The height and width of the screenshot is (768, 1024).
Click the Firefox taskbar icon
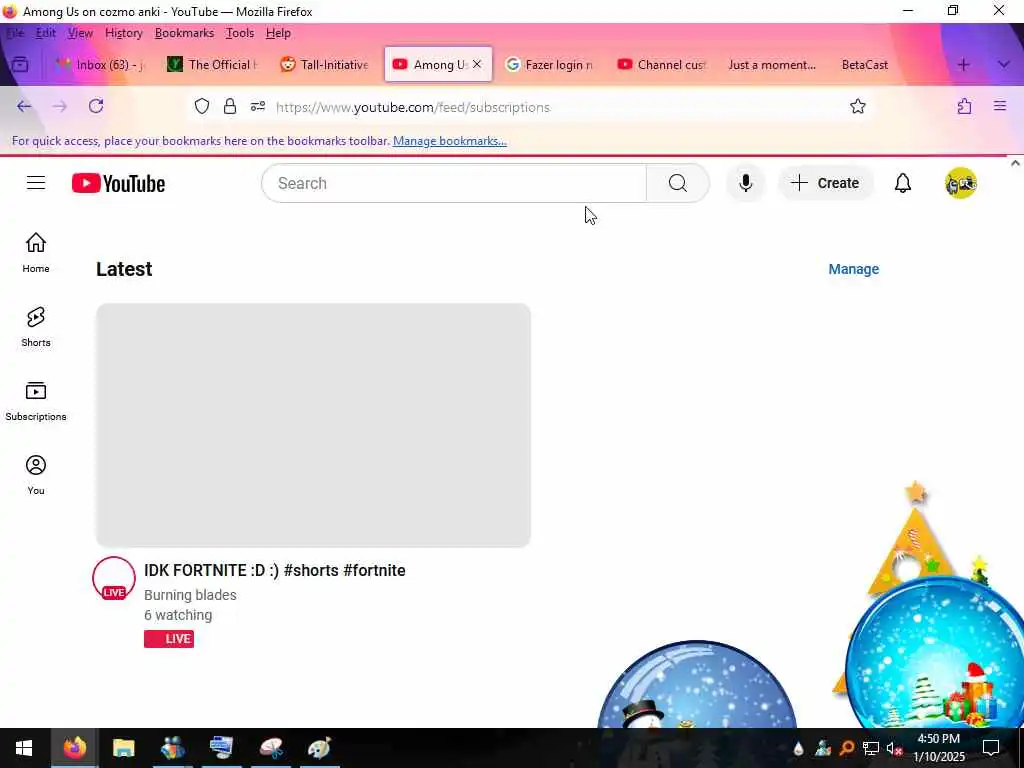pyautogui.click(x=74, y=748)
